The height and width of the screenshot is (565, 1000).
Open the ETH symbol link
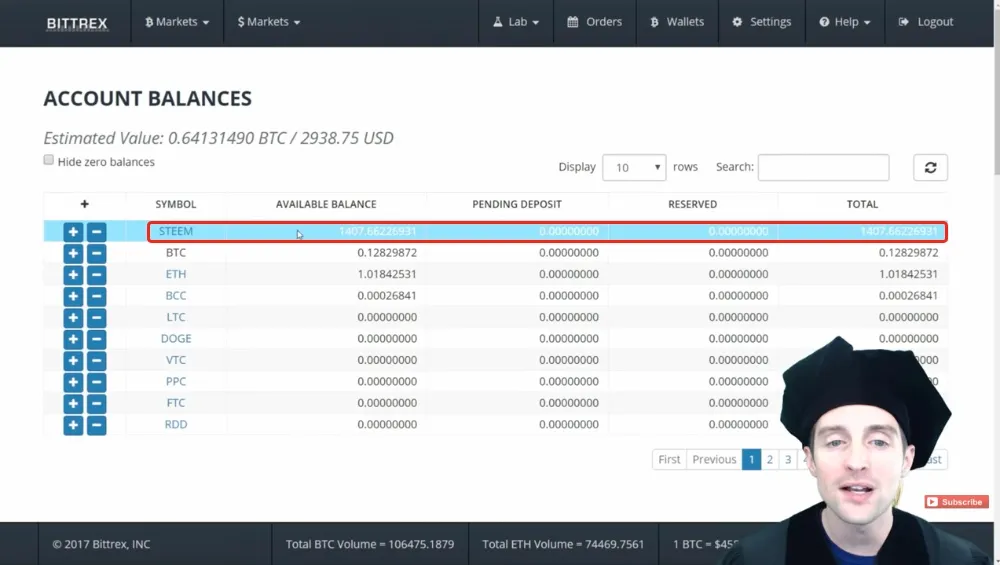pos(176,274)
